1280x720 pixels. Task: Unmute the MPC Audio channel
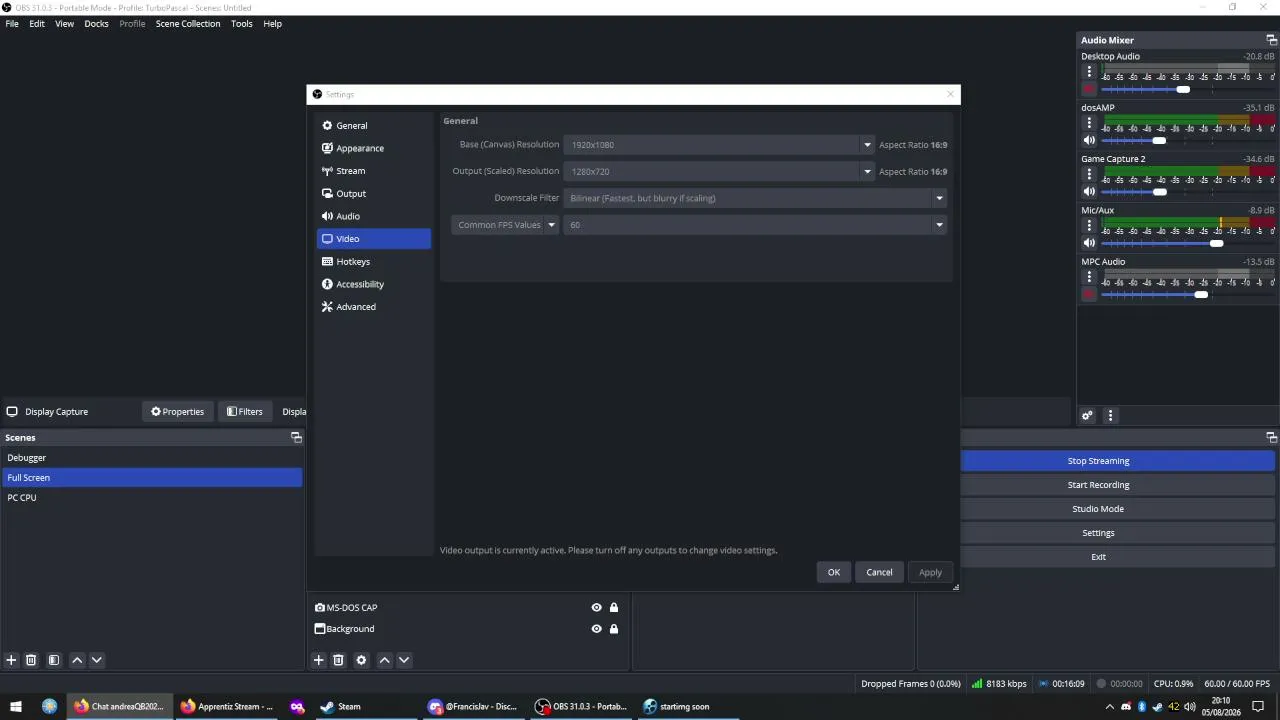point(1090,294)
